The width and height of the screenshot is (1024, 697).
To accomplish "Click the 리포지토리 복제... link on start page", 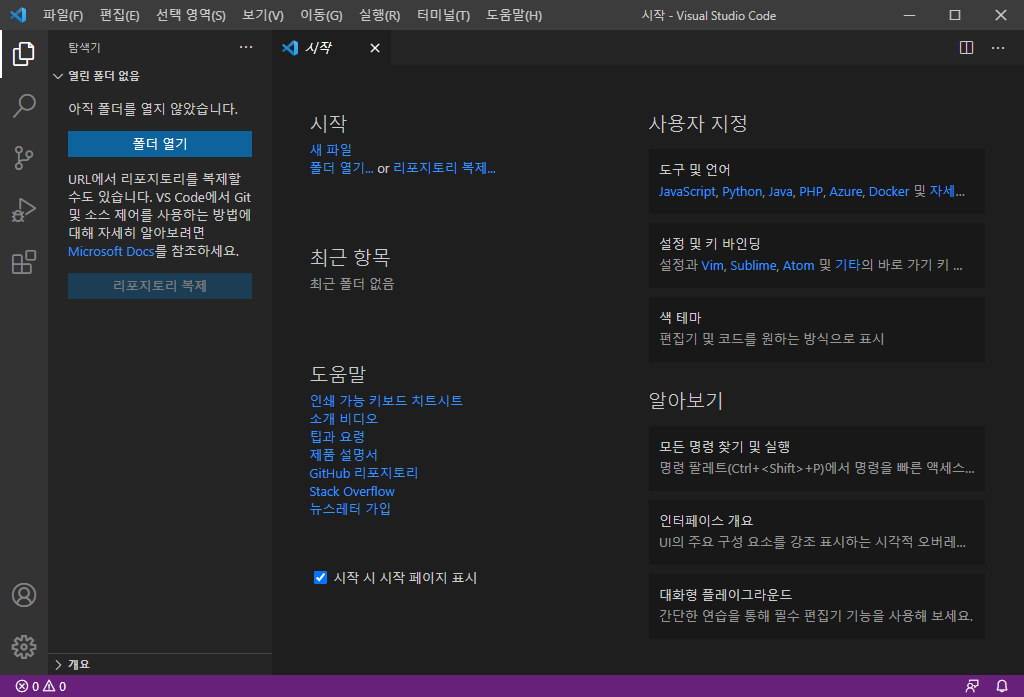I will [x=444, y=168].
